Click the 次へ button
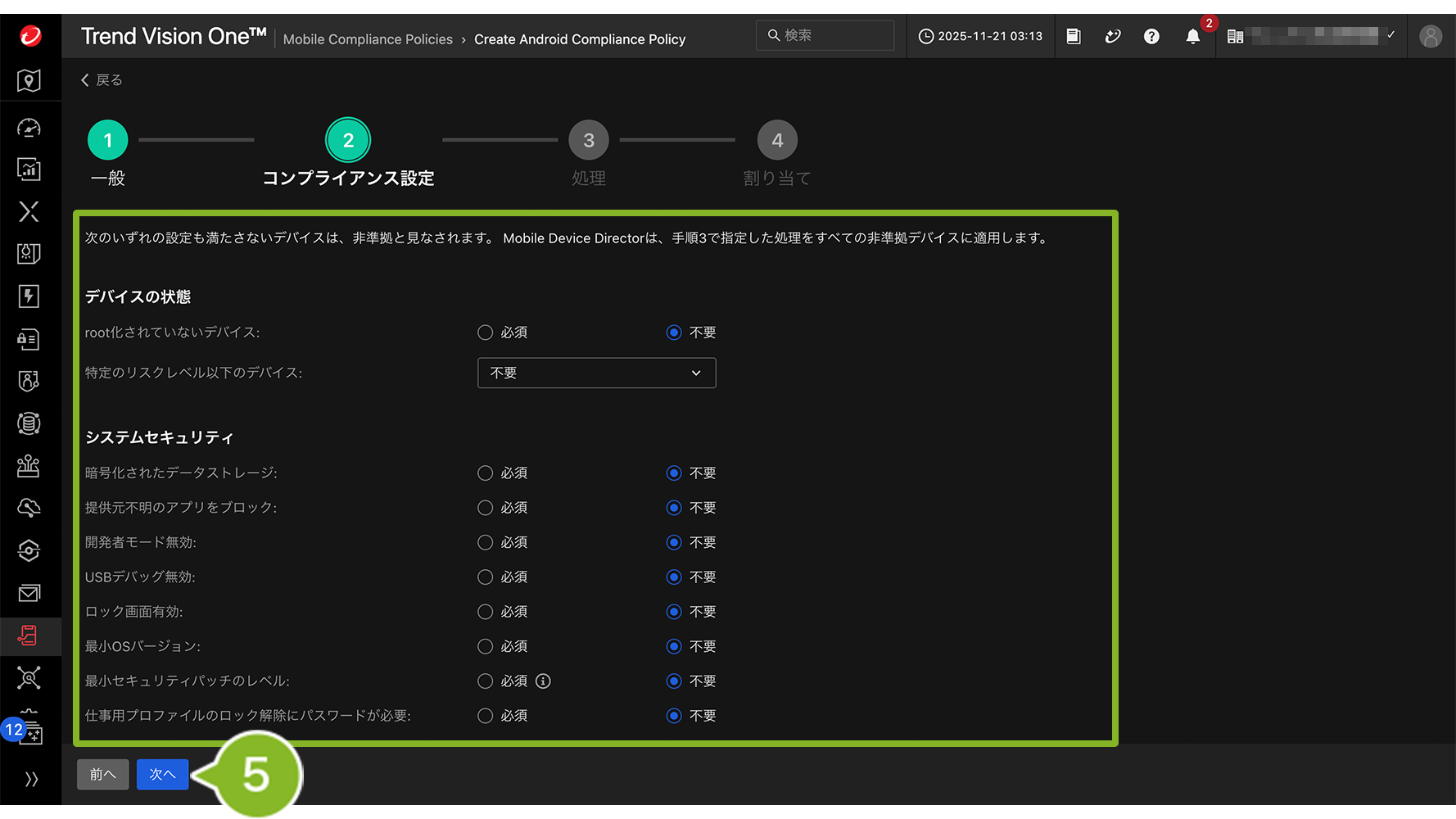The width and height of the screenshot is (1456, 819). point(162,774)
